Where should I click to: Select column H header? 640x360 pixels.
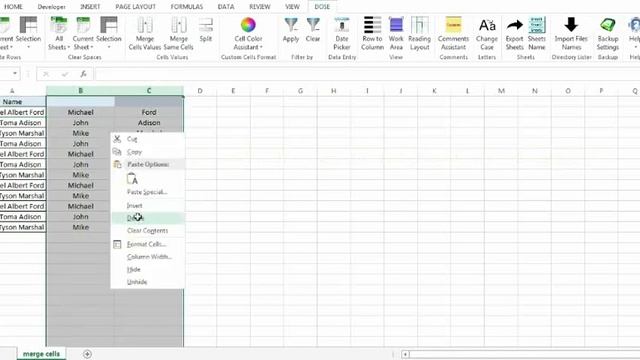point(333,91)
